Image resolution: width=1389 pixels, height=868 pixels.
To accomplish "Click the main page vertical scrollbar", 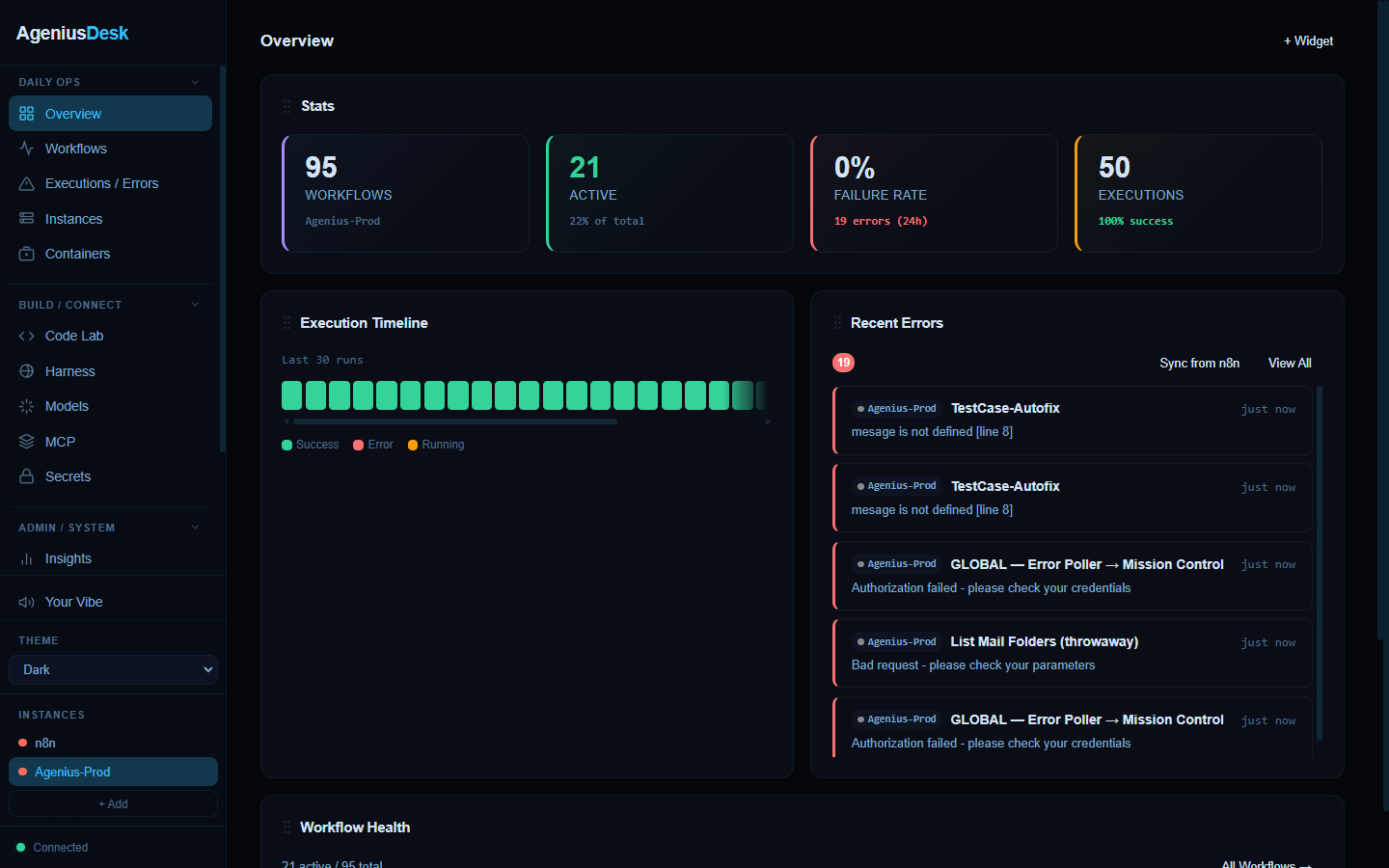I will point(1384,405).
